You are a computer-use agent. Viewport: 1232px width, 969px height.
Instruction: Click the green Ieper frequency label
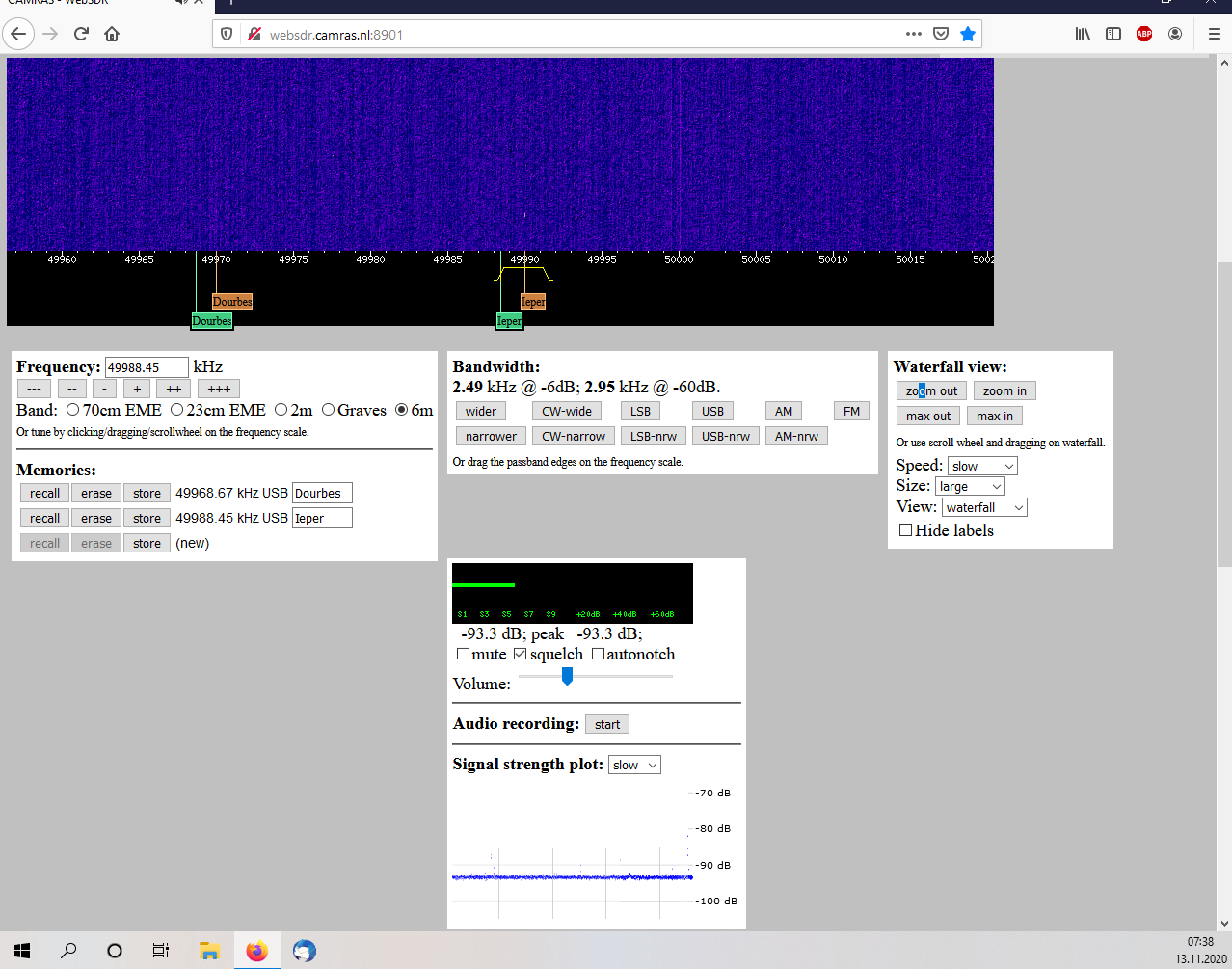509,321
